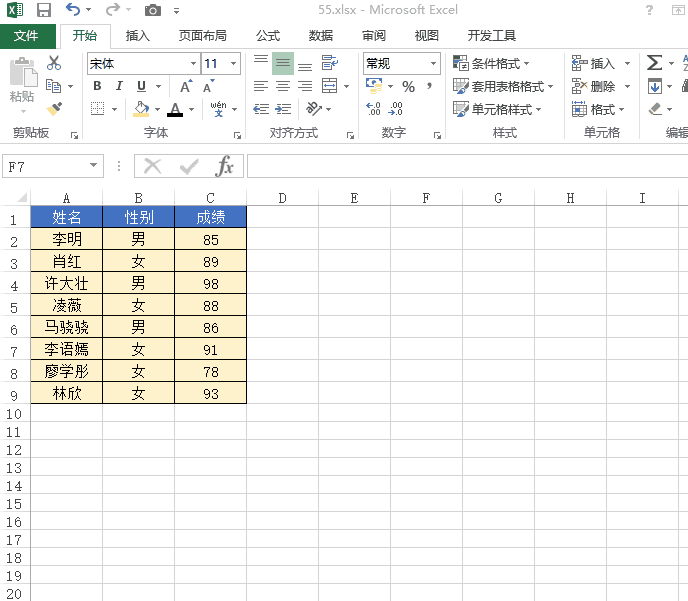Click the 插入 cells button
Viewport: 688px width, 601px height.
(x=594, y=64)
